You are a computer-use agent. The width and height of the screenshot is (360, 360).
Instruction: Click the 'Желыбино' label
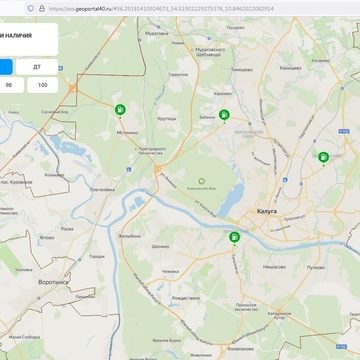click(x=130, y=236)
